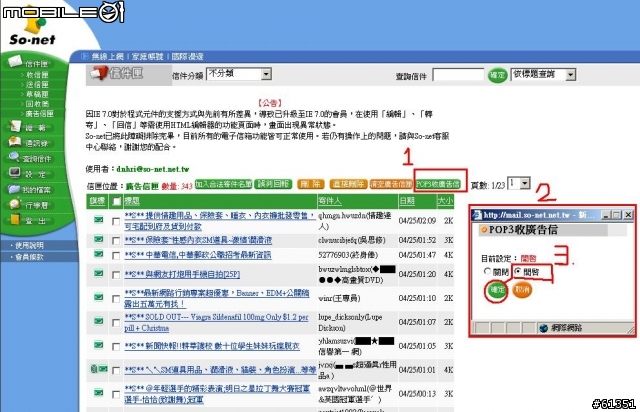640x412 pixels.
Task: Click the 清空廣告信匣 button
Action: click(x=391, y=184)
